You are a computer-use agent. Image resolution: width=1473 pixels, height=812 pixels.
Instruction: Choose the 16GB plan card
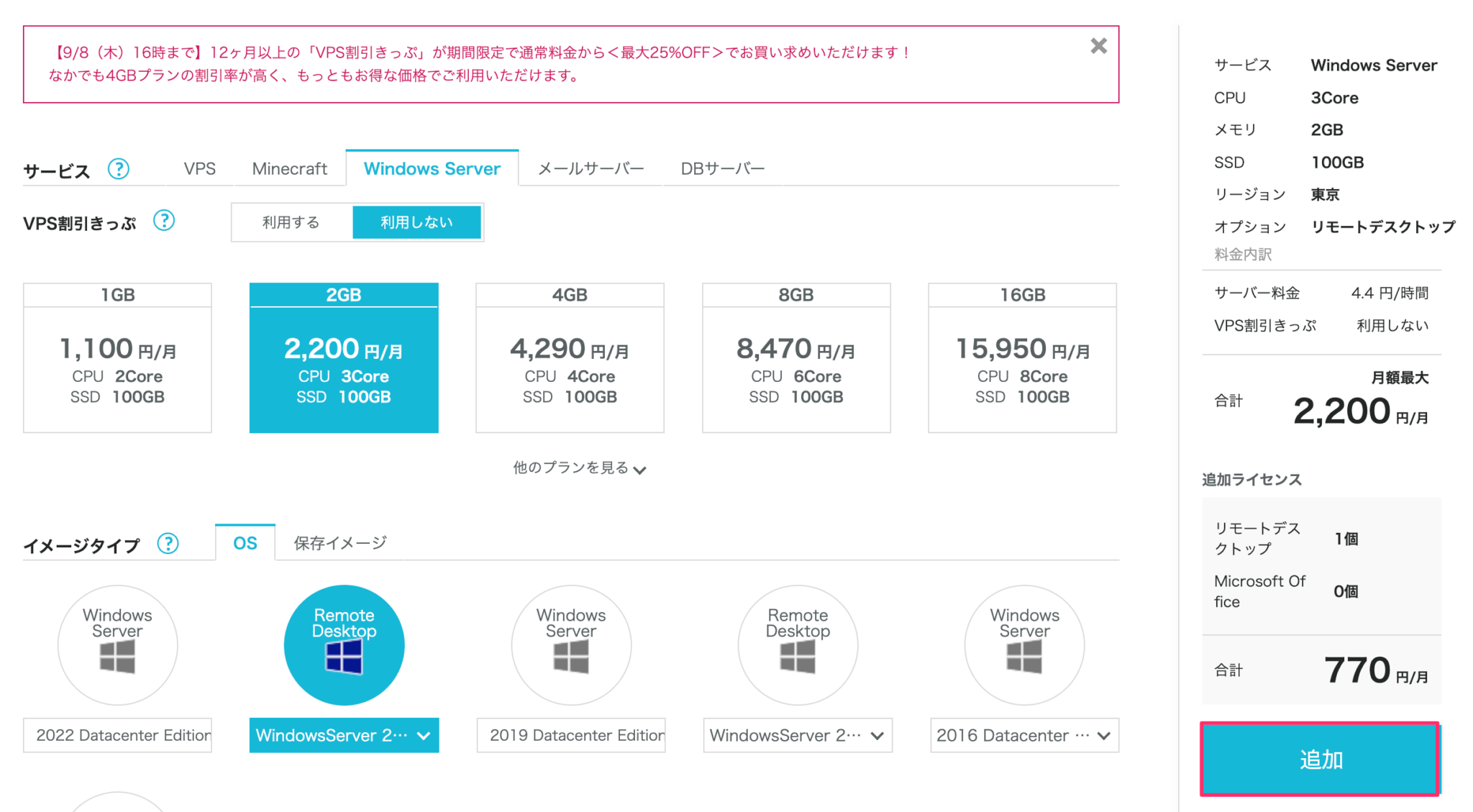click(x=1022, y=357)
